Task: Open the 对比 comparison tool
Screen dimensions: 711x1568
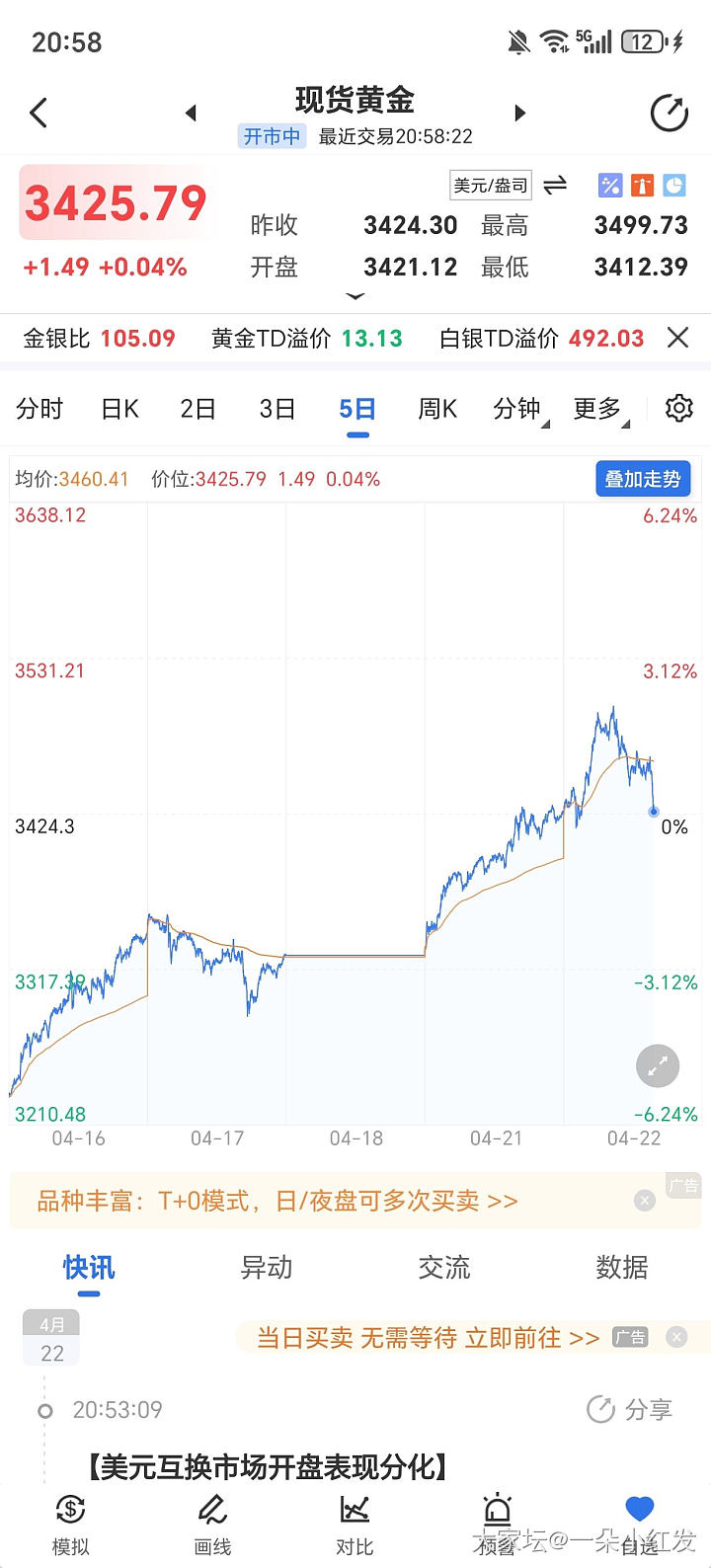Action: click(x=355, y=1524)
